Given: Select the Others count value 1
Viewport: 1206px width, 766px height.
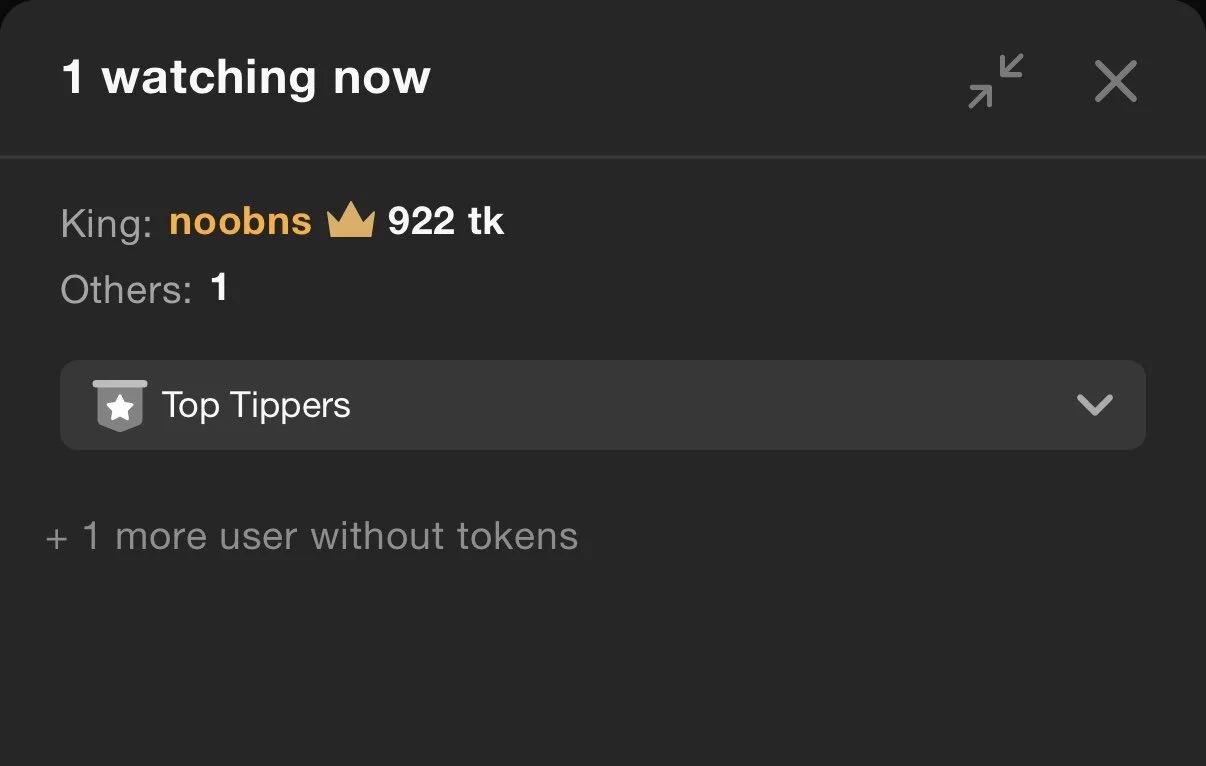Looking at the screenshot, I should pyautogui.click(x=219, y=289).
